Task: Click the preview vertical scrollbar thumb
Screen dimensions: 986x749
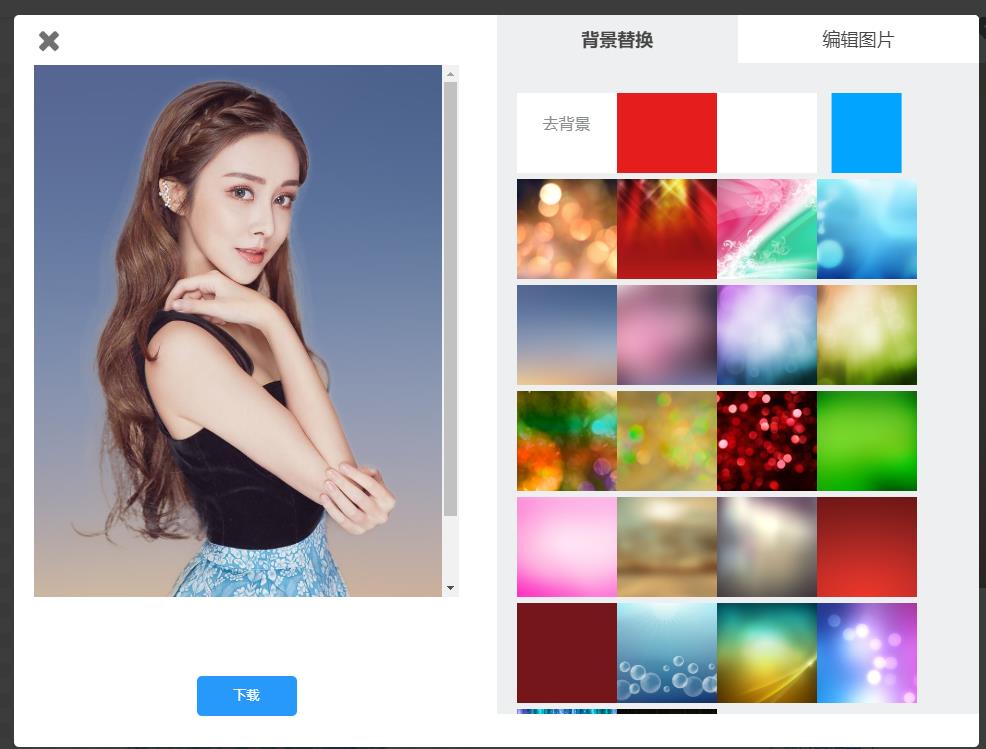Action: point(450,299)
